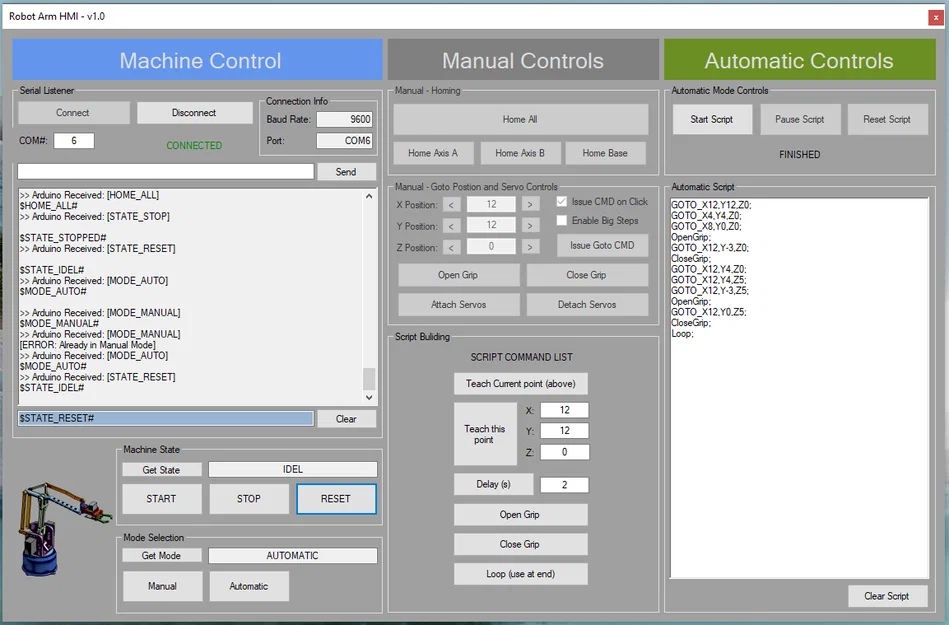Click the Z Position value field
949x625 pixels.
tap(491, 246)
